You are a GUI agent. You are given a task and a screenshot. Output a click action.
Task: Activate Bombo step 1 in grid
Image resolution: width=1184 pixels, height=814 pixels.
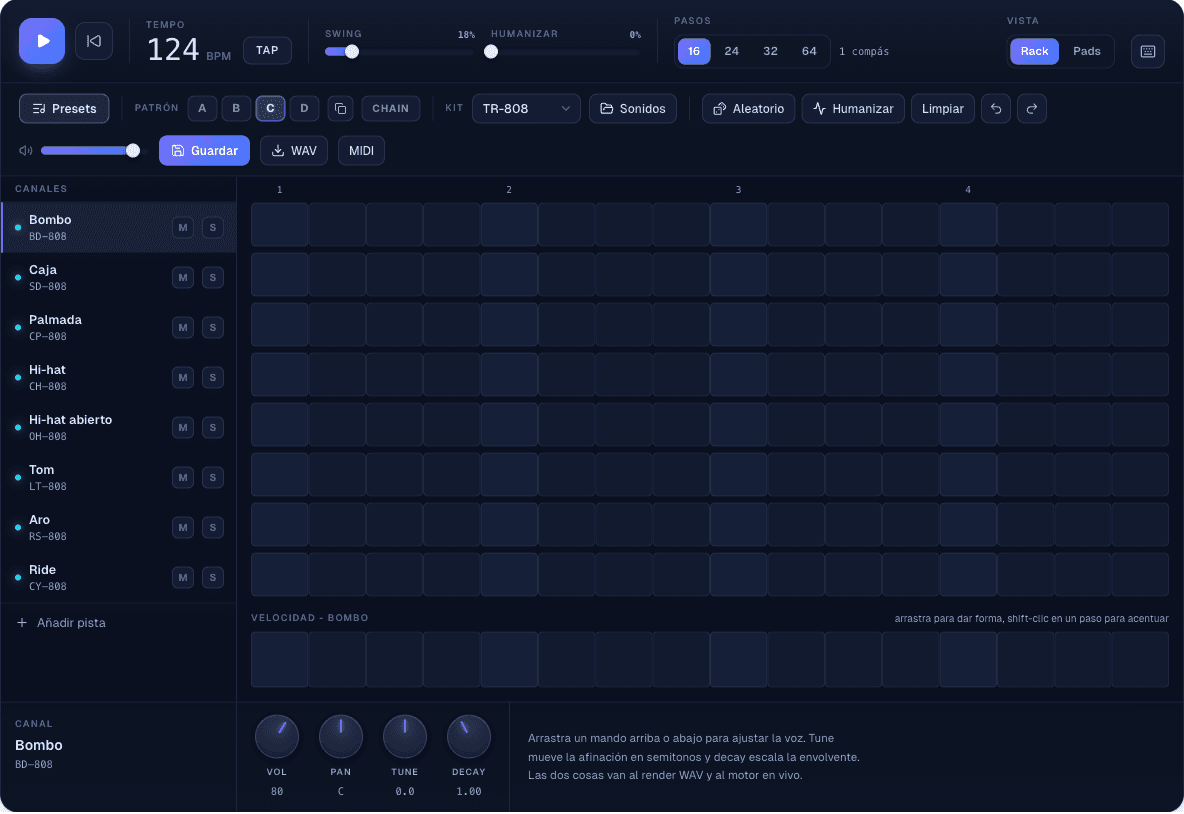(279, 224)
